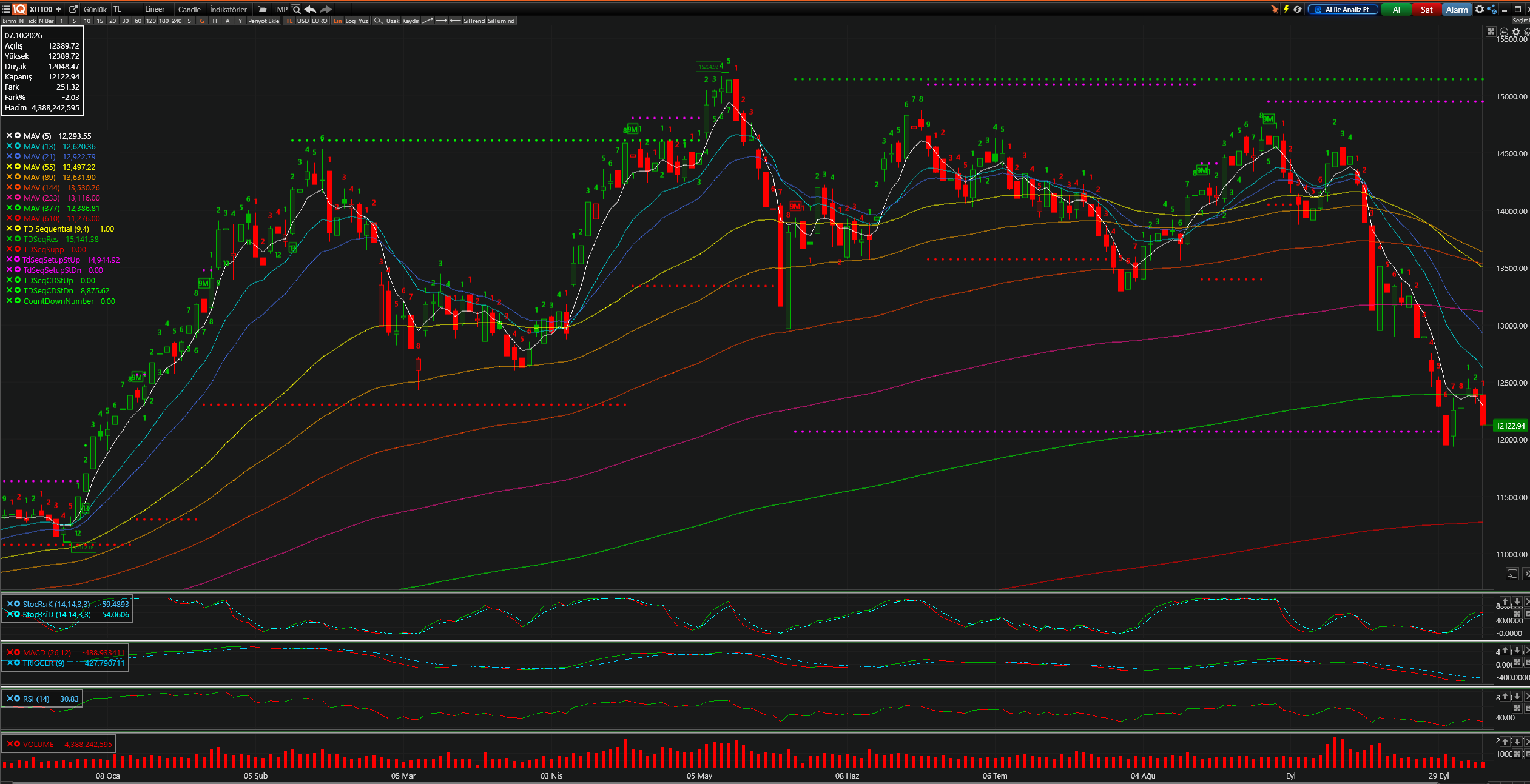Select the right arrow drawing tool
1530x784 pixels.
442,21
